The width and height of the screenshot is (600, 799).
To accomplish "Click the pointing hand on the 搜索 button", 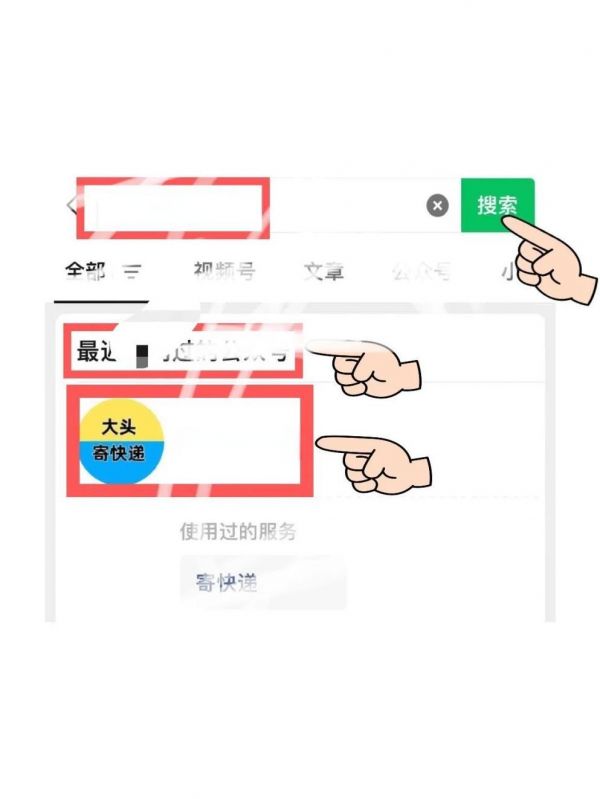I will pos(548,260).
